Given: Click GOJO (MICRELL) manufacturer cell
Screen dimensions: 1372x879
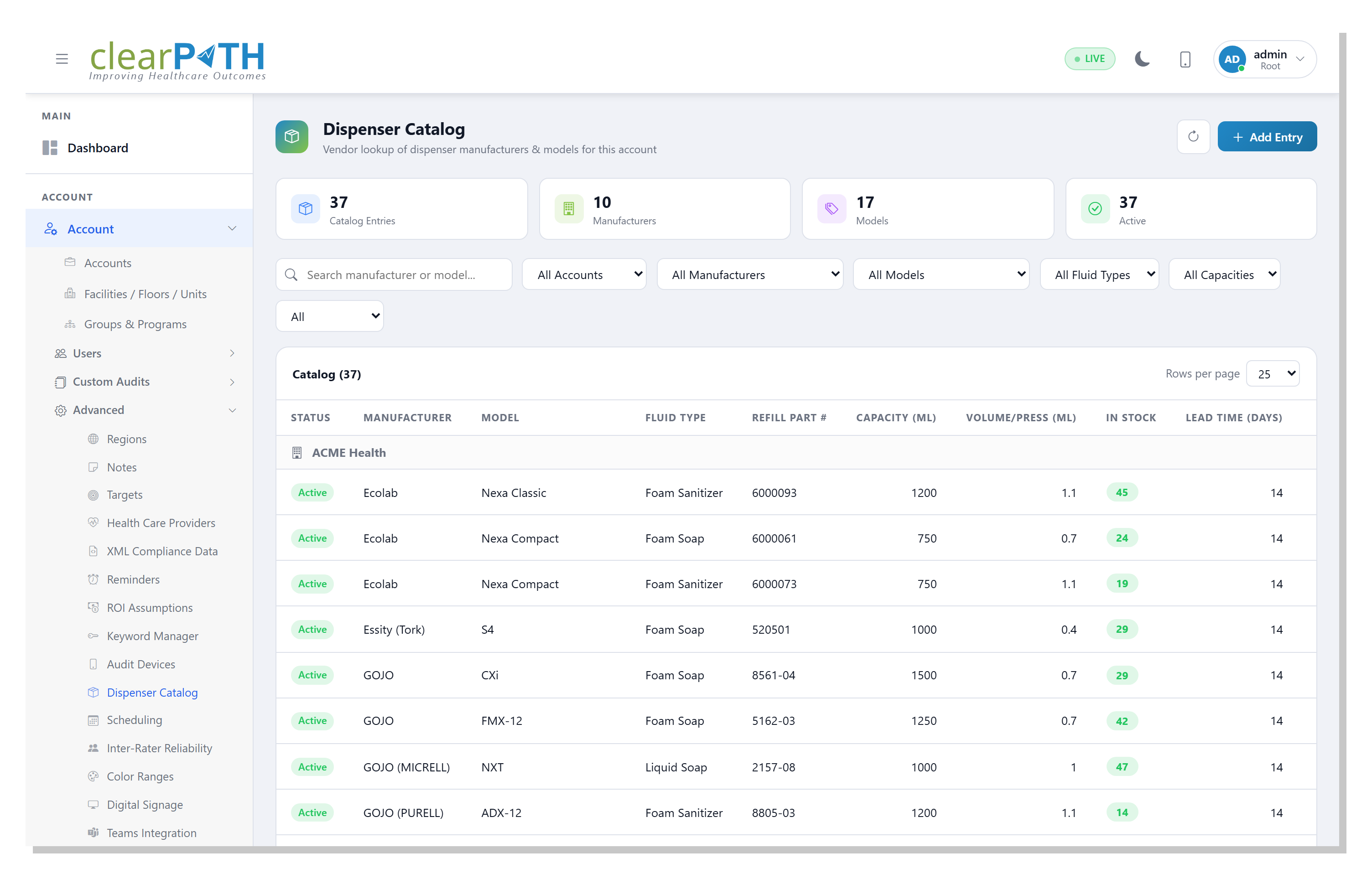Looking at the screenshot, I should click(x=406, y=766).
